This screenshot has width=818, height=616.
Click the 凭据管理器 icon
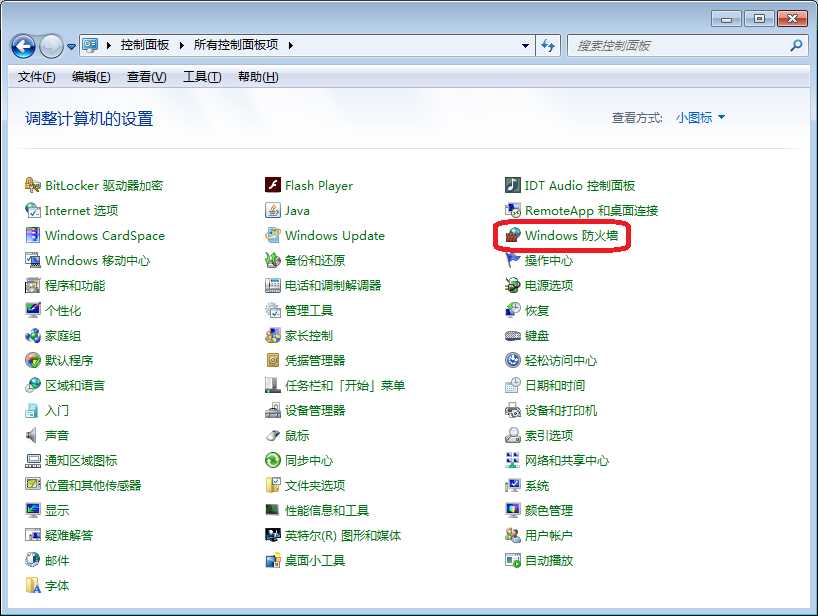pyautogui.click(x=273, y=360)
